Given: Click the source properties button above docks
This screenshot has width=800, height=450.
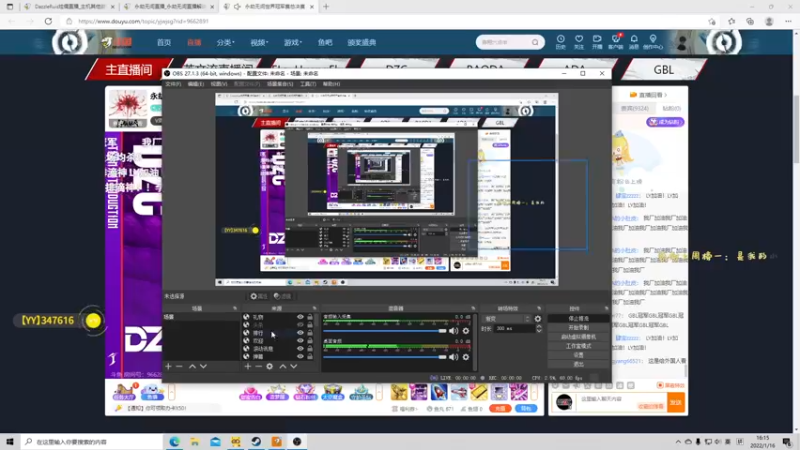Looking at the screenshot, I should 259,296.
